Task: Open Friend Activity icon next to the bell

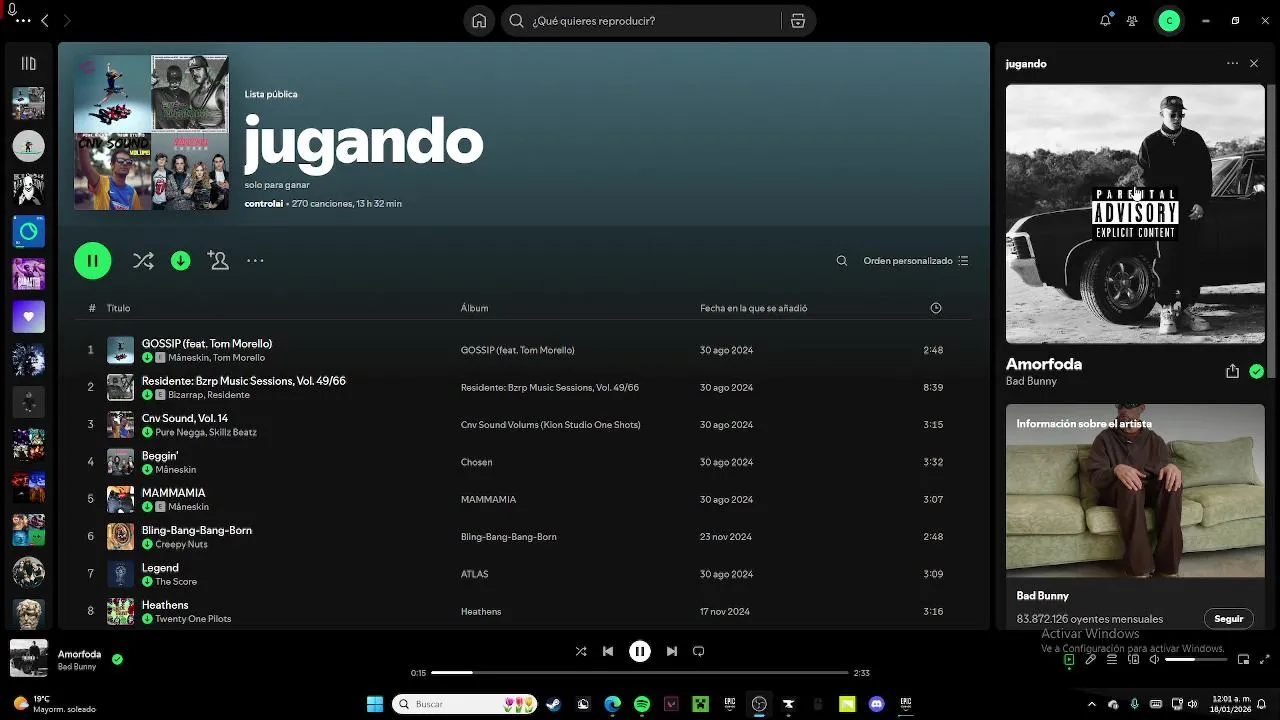Action: 1132,21
